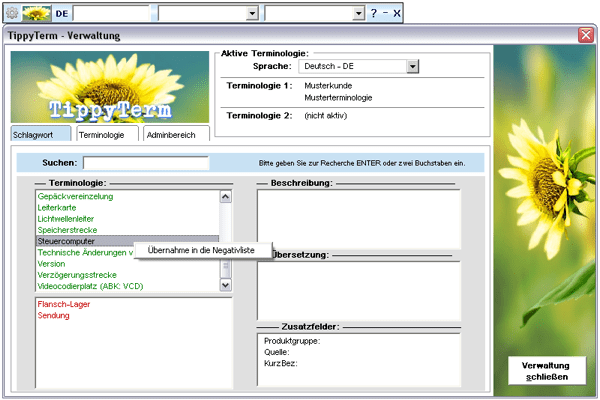
Task: Select the Terminologie tab
Action: [102, 134]
